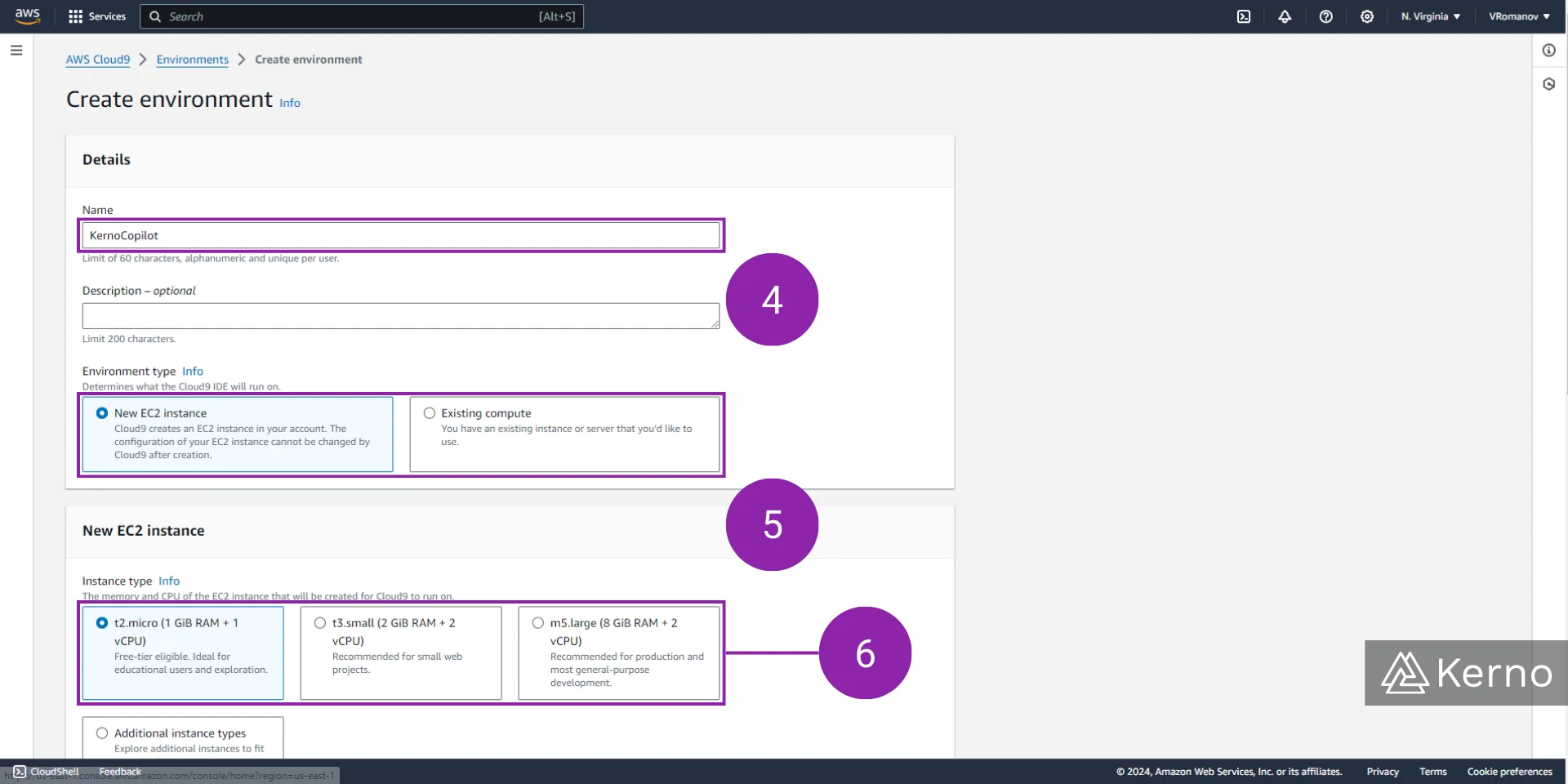Click the Services label in top bar
The width and height of the screenshot is (1568, 784).
[107, 16]
